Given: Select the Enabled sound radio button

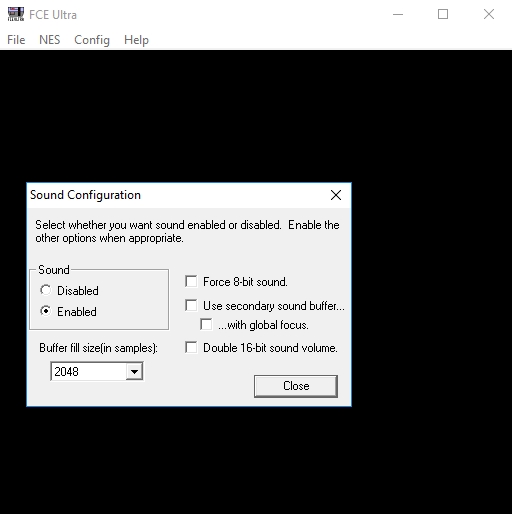Looking at the screenshot, I should click(46, 311).
